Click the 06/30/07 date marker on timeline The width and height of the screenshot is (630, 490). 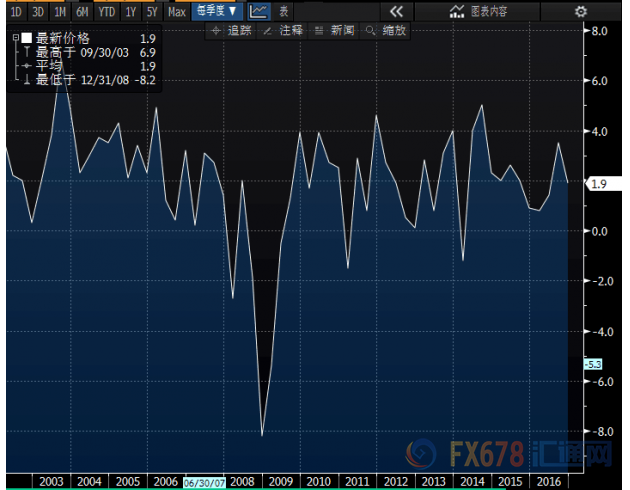pos(203,482)
